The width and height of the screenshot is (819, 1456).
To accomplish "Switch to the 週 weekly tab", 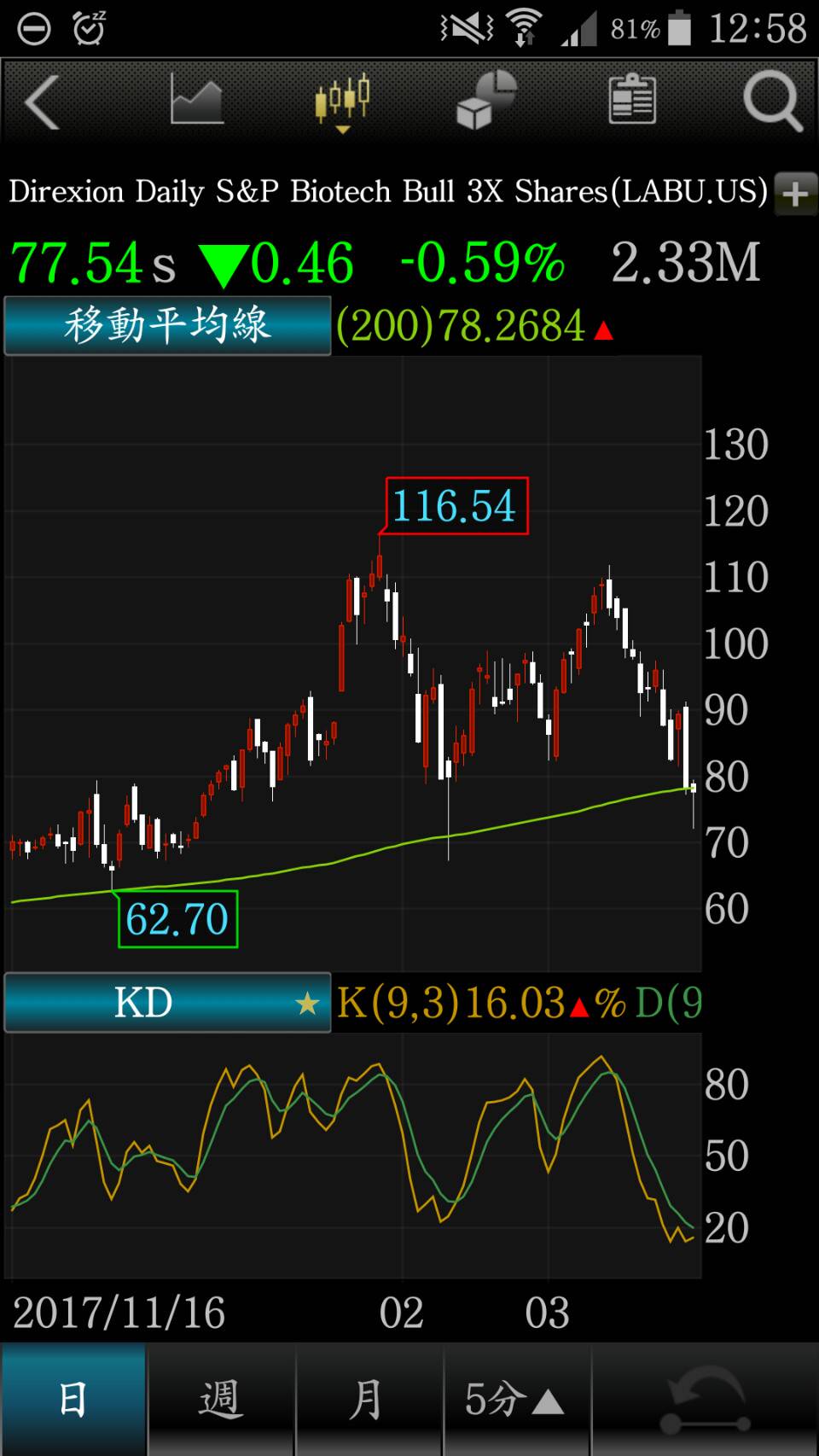I will click(221, 1400).
